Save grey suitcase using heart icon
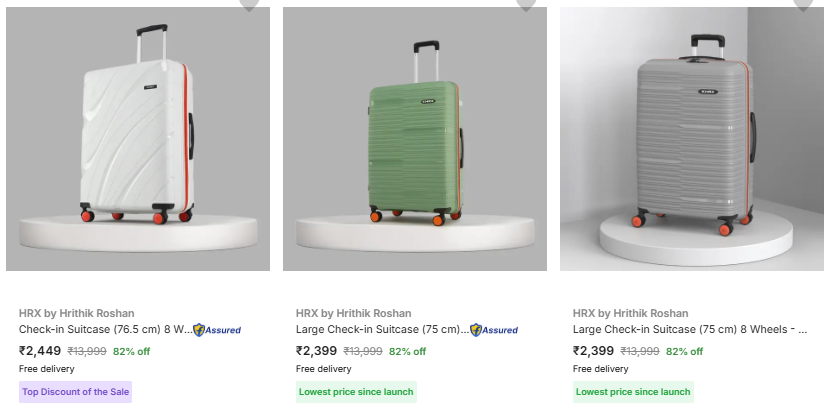 803,4
